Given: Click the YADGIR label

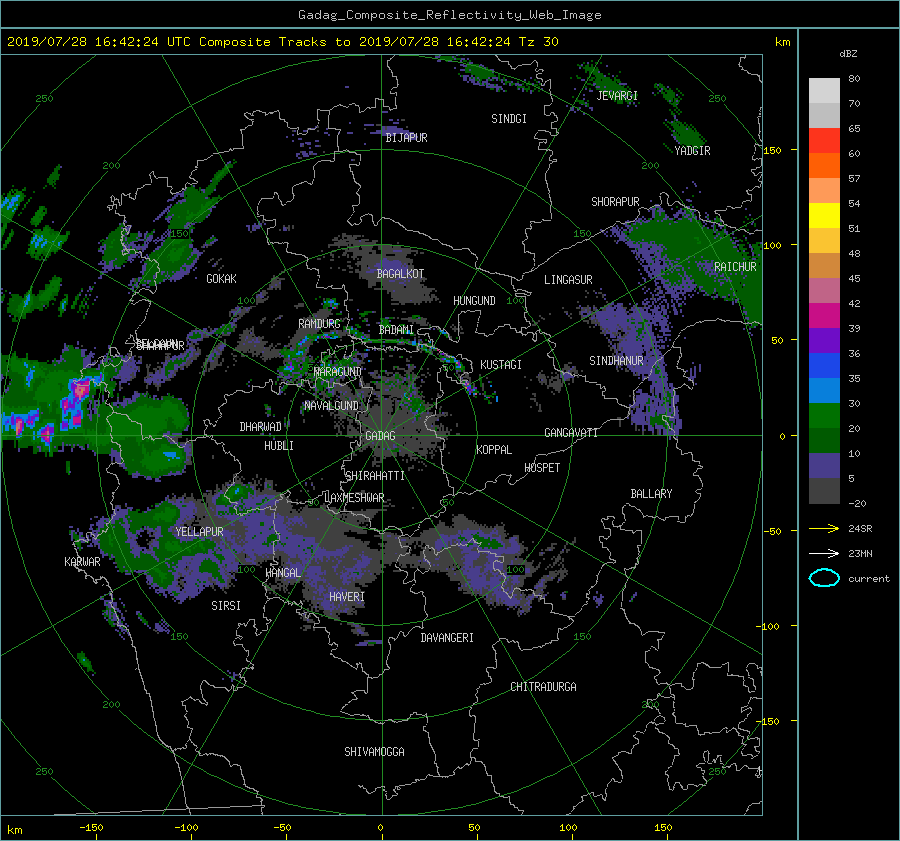Looking at the screenshot, I should tap(692, 151).
